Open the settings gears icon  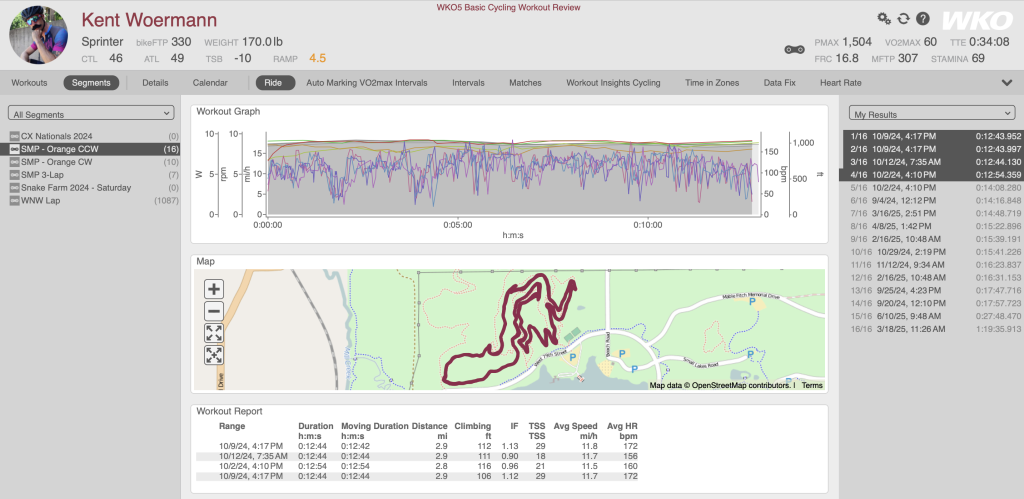point(883,19)
